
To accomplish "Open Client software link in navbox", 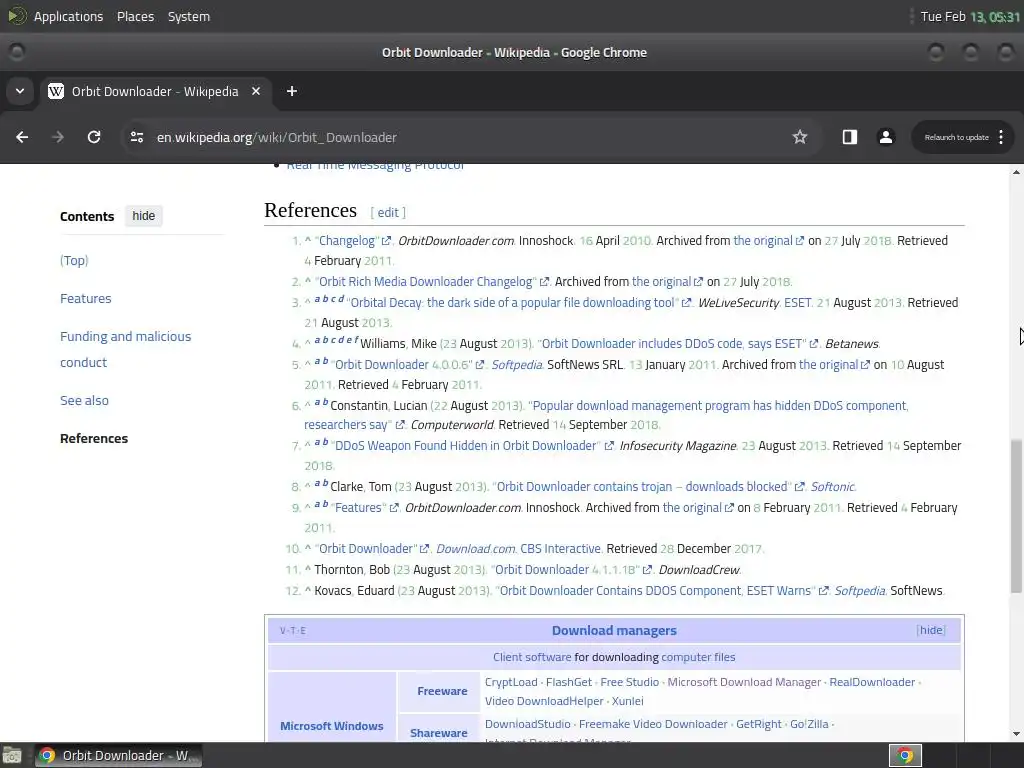I will 532,658.
